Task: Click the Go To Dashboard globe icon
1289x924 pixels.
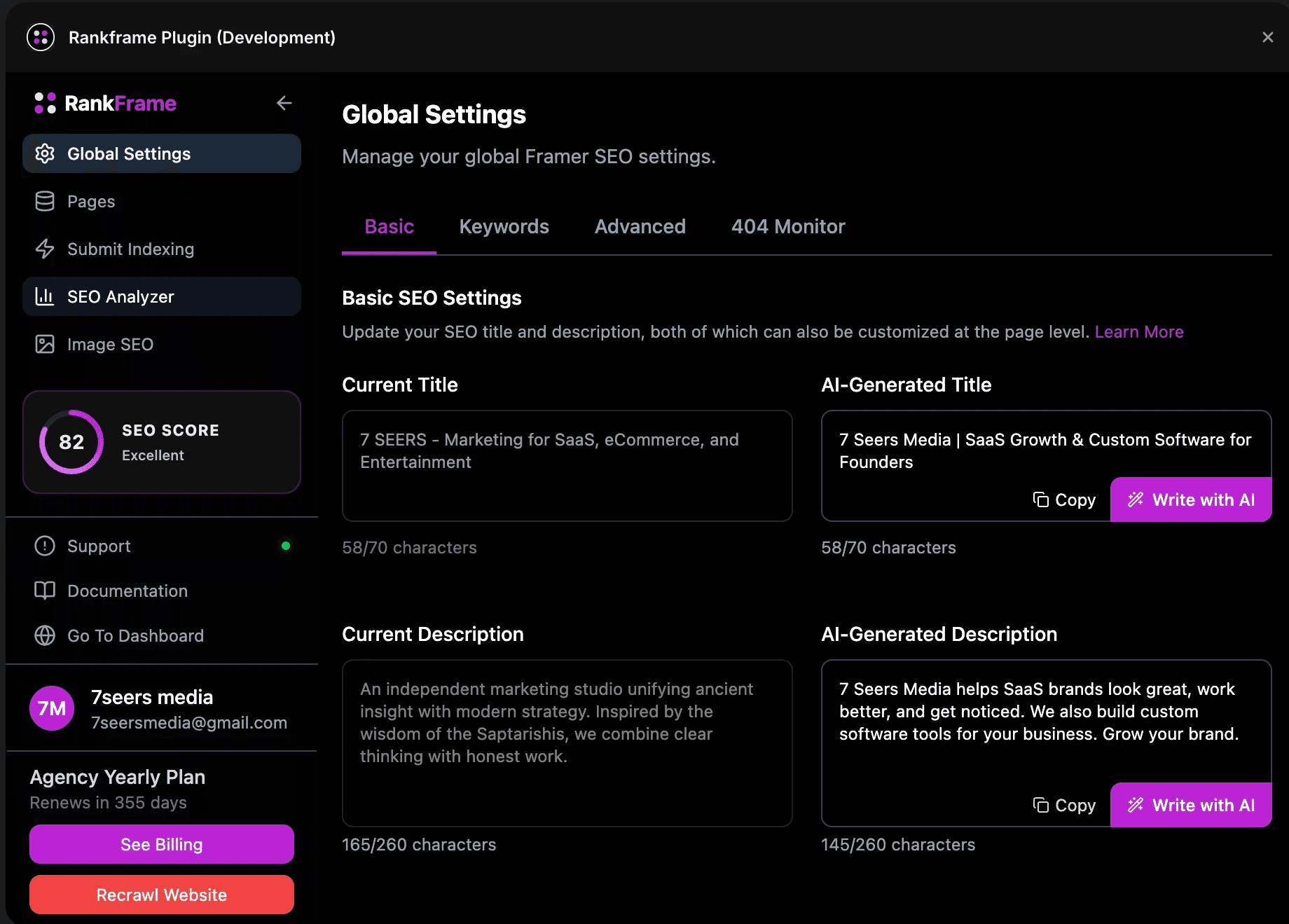Action: coord(44,635)
